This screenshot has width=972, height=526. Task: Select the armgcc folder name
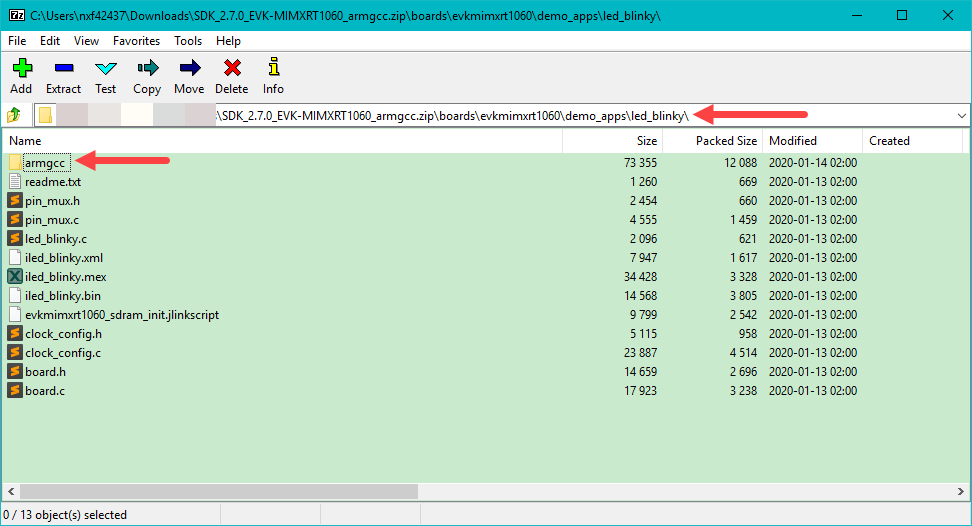tap(45, 163)
